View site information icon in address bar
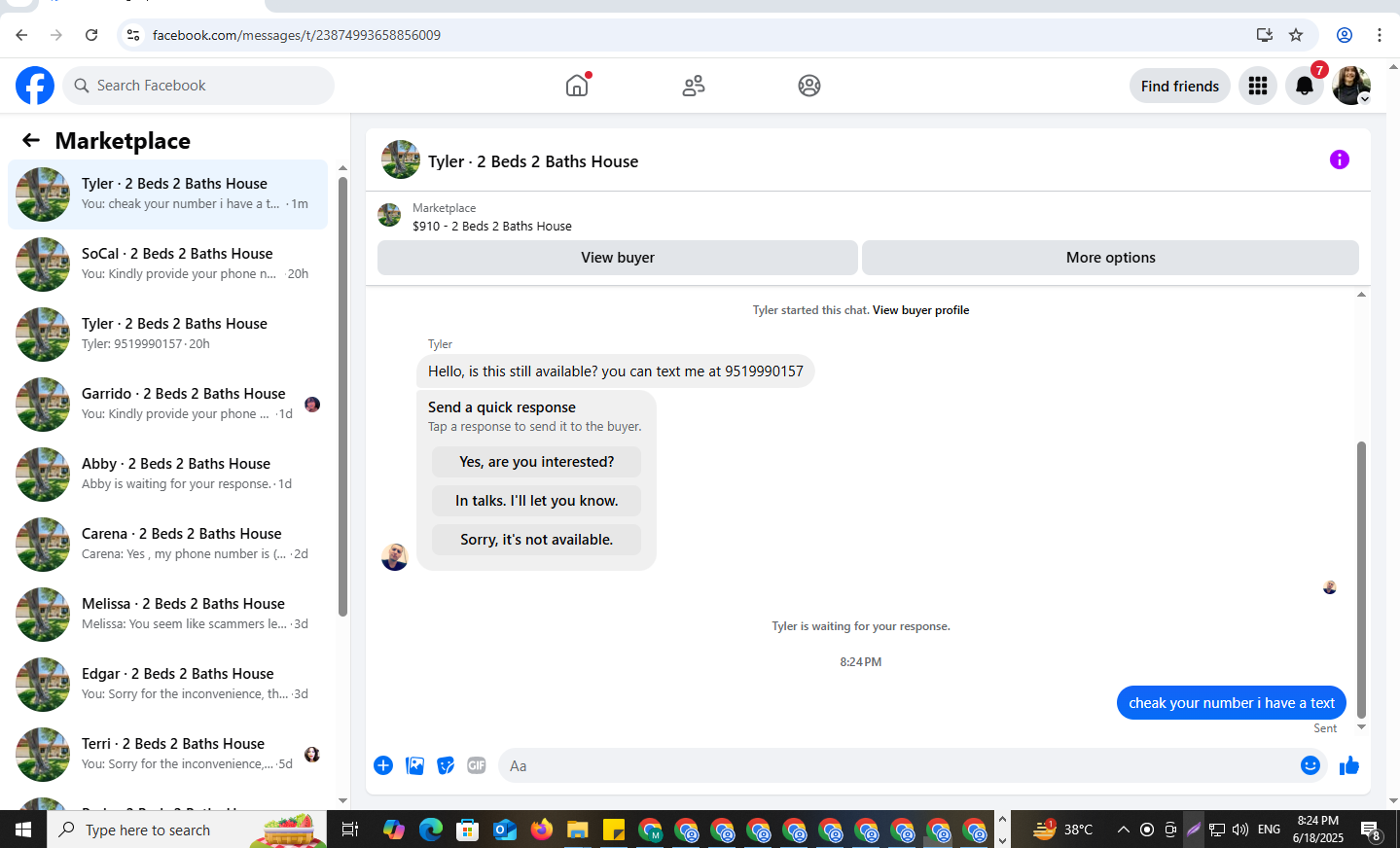The width and height of the screenshot is (1400, 848). (x=133, y=35)
